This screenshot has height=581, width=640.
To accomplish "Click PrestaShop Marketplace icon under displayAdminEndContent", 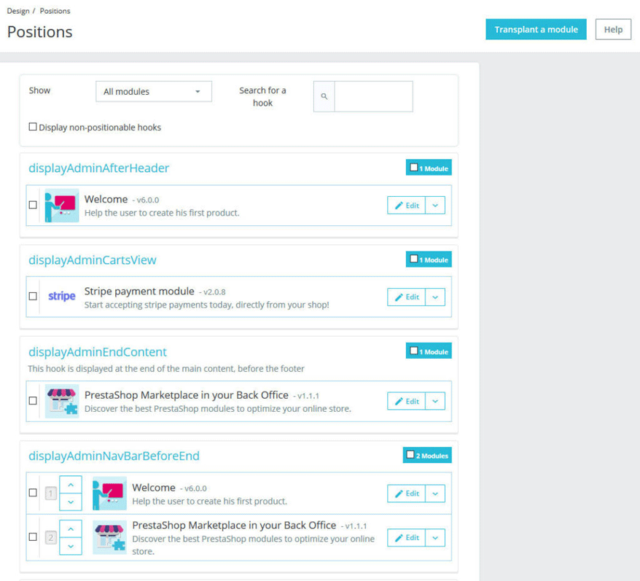I will [61, 400].
